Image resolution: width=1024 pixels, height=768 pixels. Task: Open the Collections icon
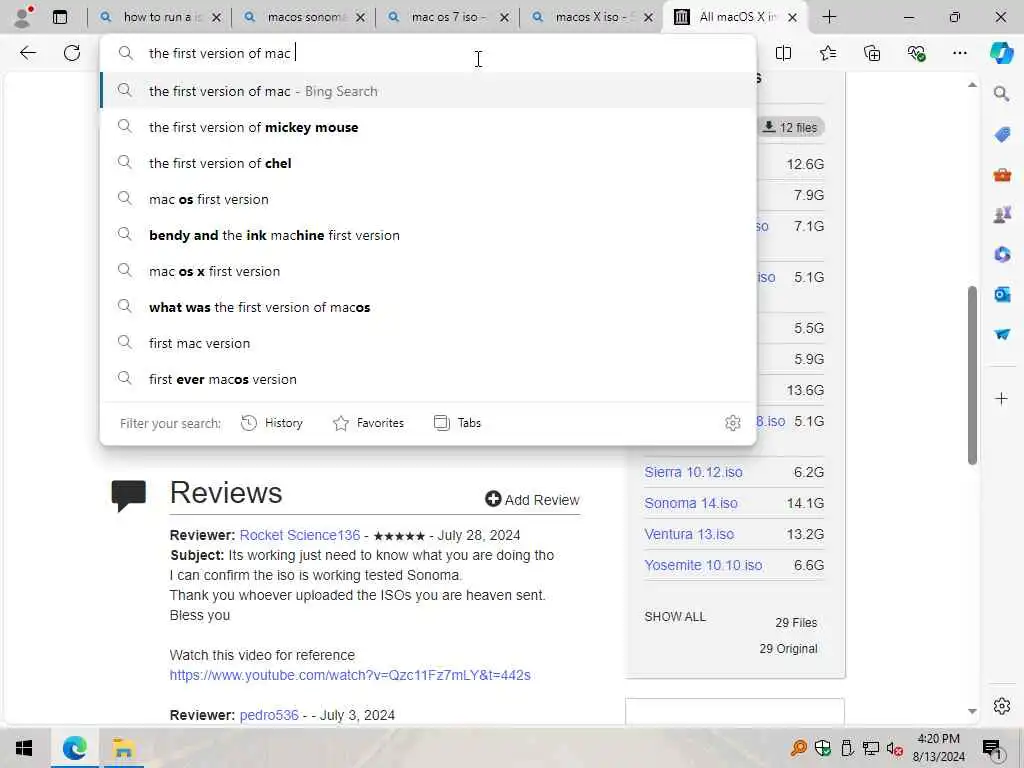[x=872, y=53]
